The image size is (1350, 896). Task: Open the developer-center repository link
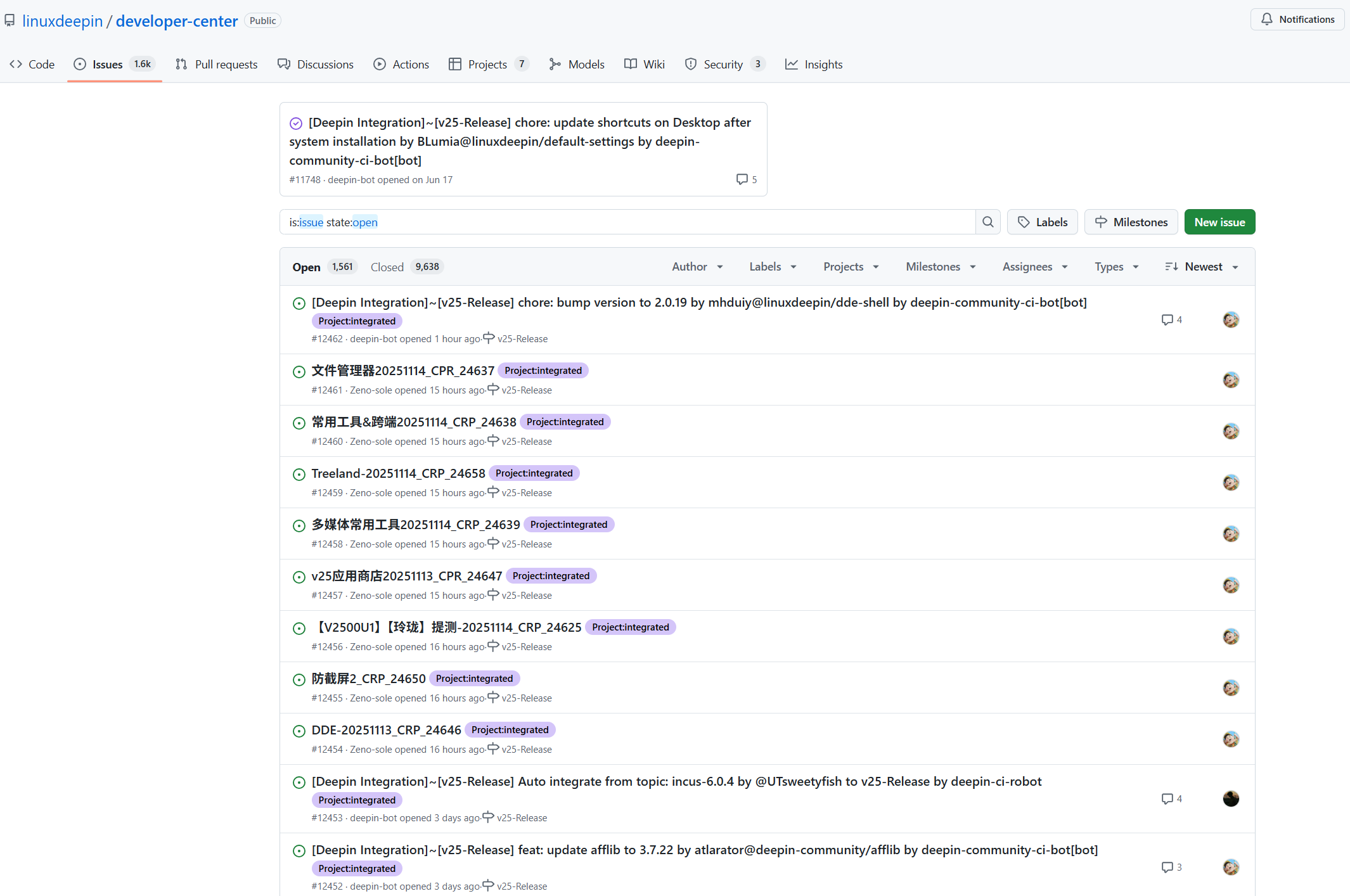click(177, 21)
